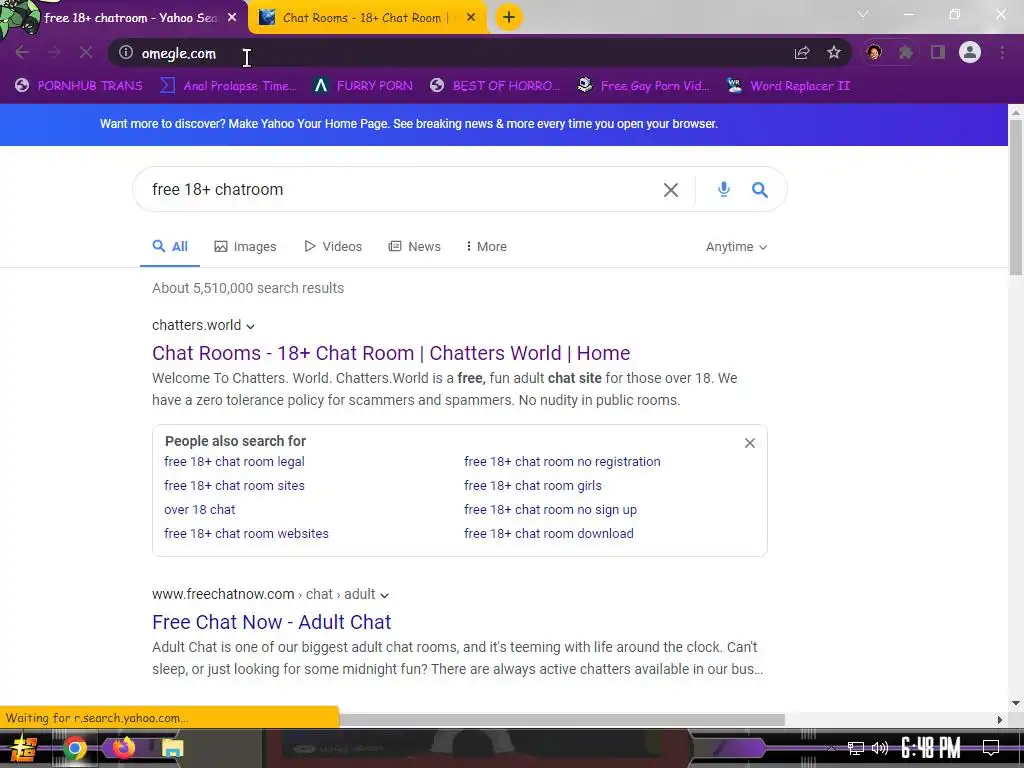Screen dimensions: 1024x768
Task: Toggle the browser side panel icon
Action: (x=938, y=53)
